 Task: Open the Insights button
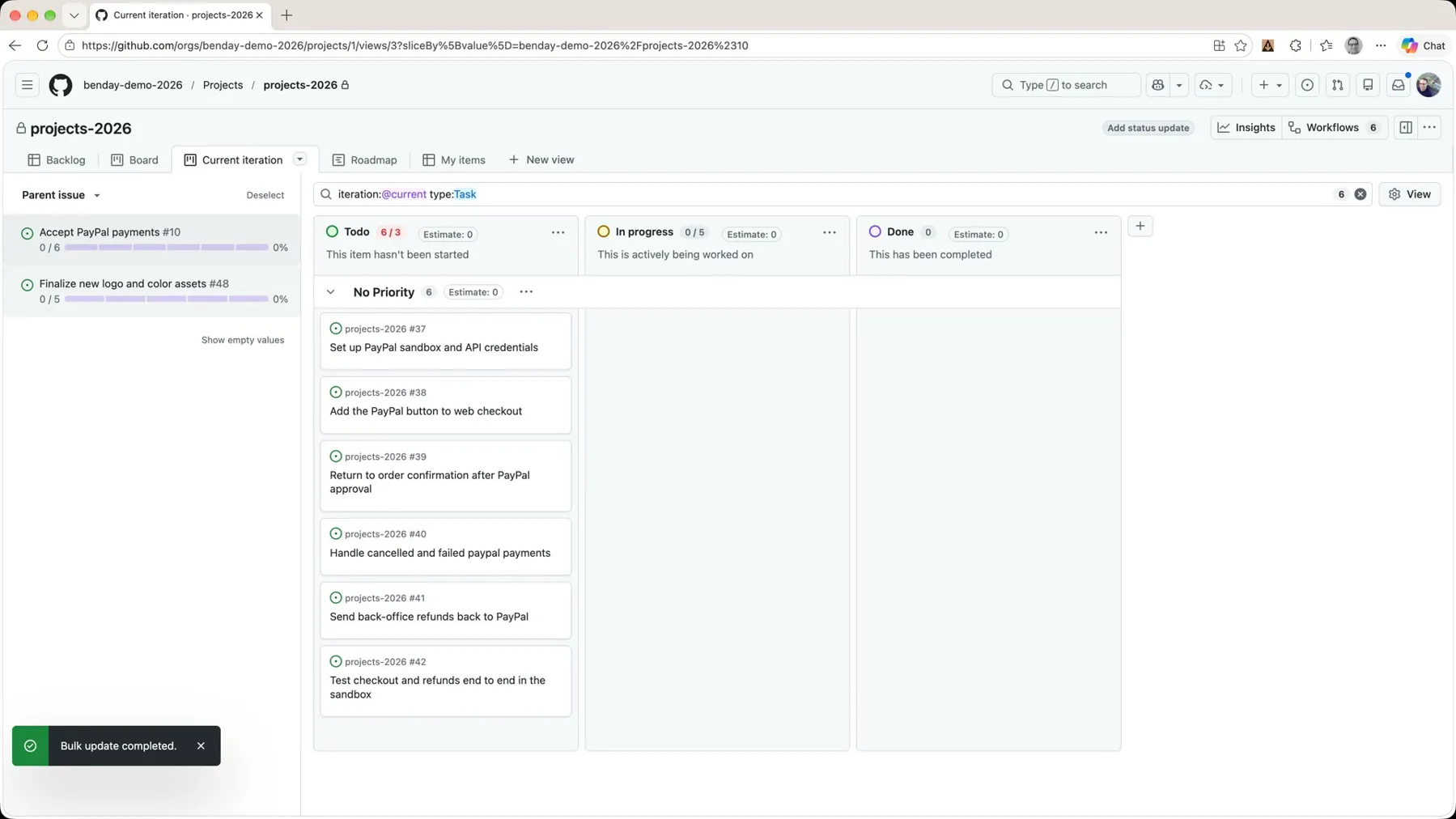(1246, 128)
